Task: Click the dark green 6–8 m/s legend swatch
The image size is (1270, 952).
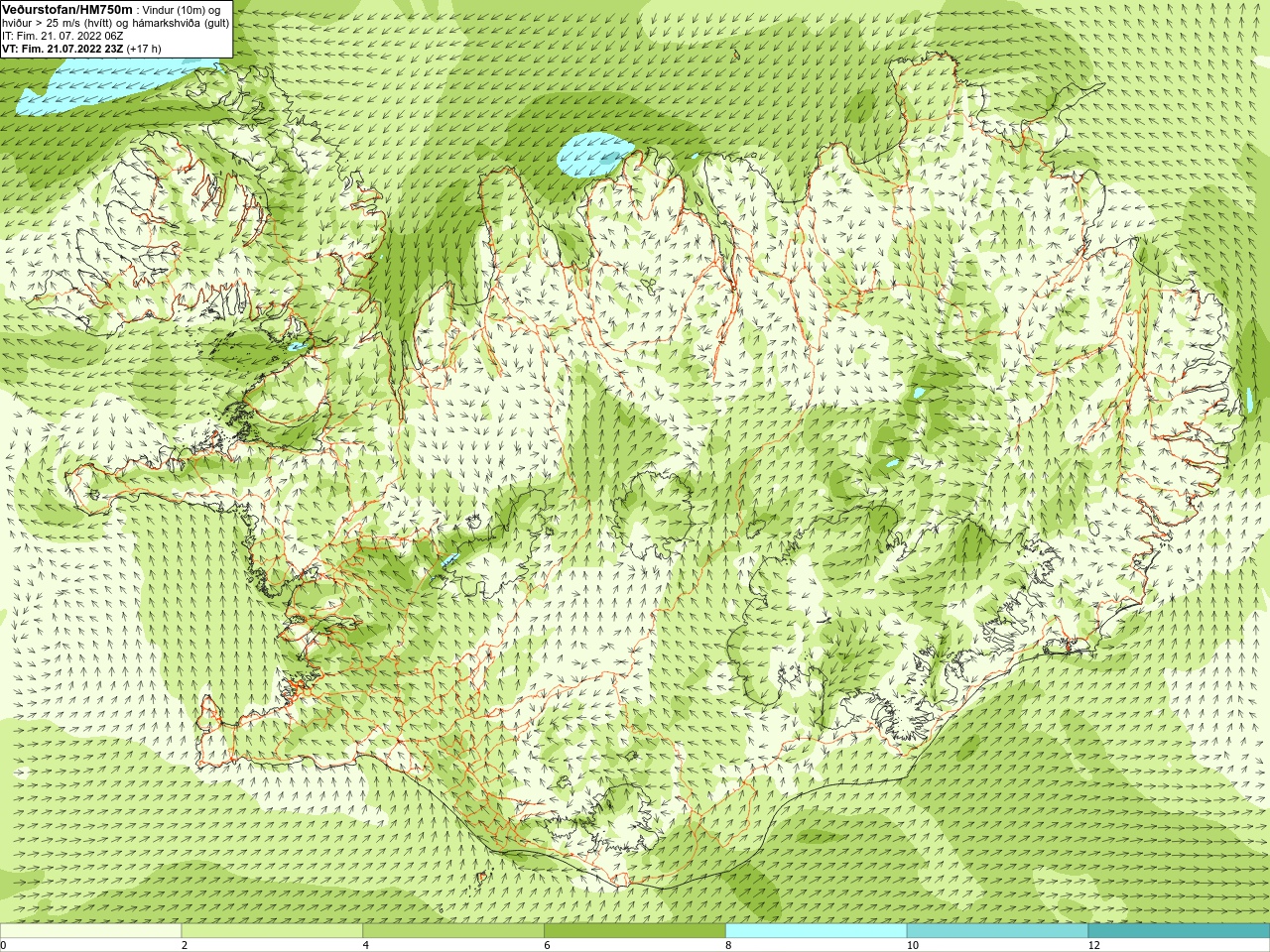Action: tap(635, 931)
